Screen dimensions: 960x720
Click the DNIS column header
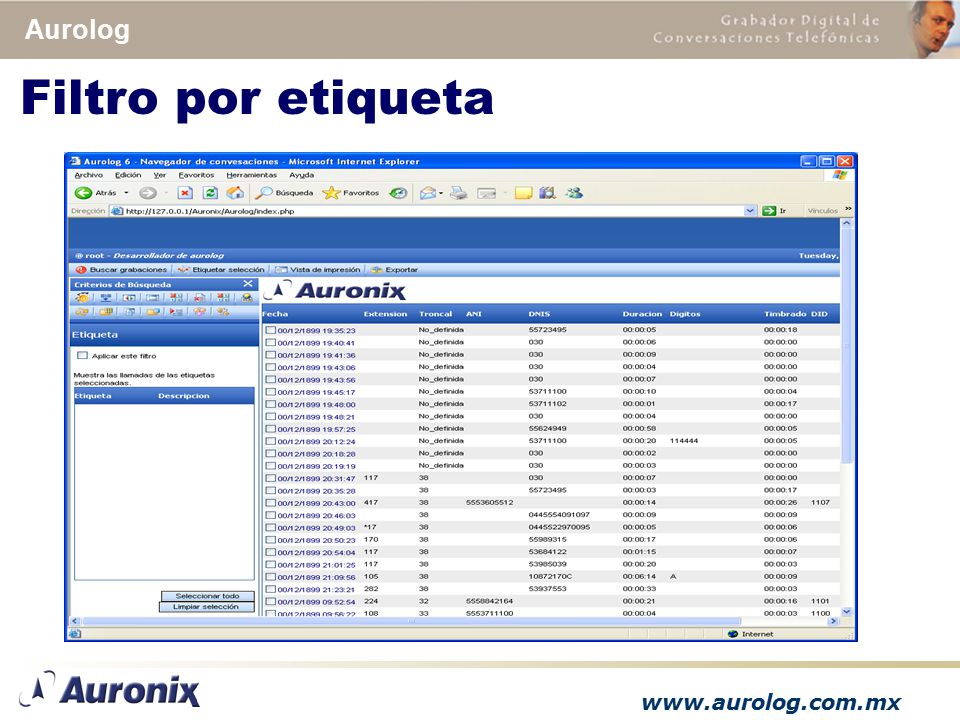tap(539, 313)
